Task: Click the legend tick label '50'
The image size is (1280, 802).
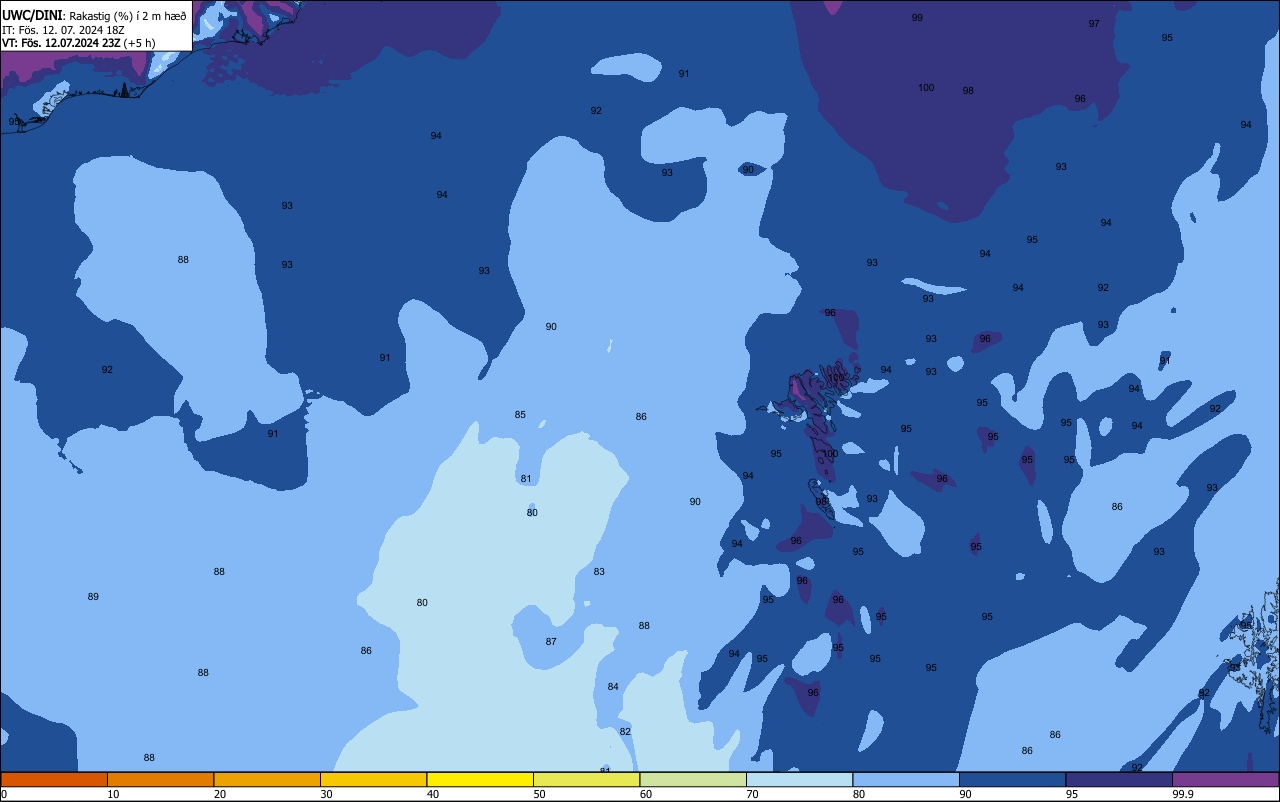Action: click(x=539, y=794)
